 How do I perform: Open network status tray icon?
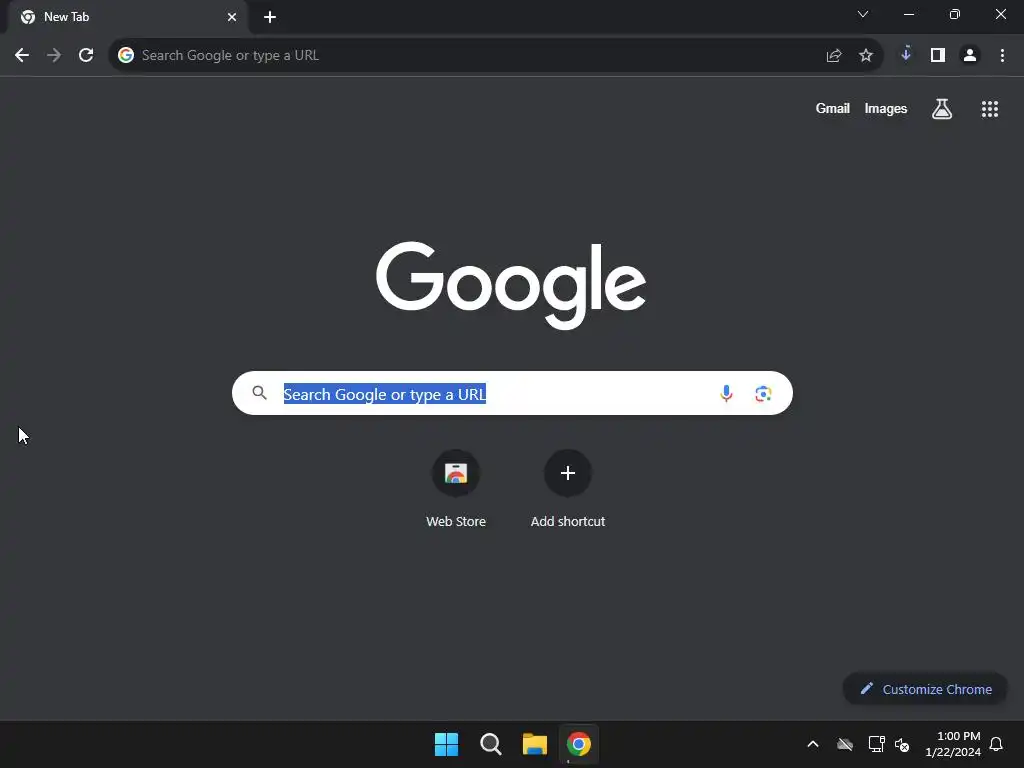point(876,744)
